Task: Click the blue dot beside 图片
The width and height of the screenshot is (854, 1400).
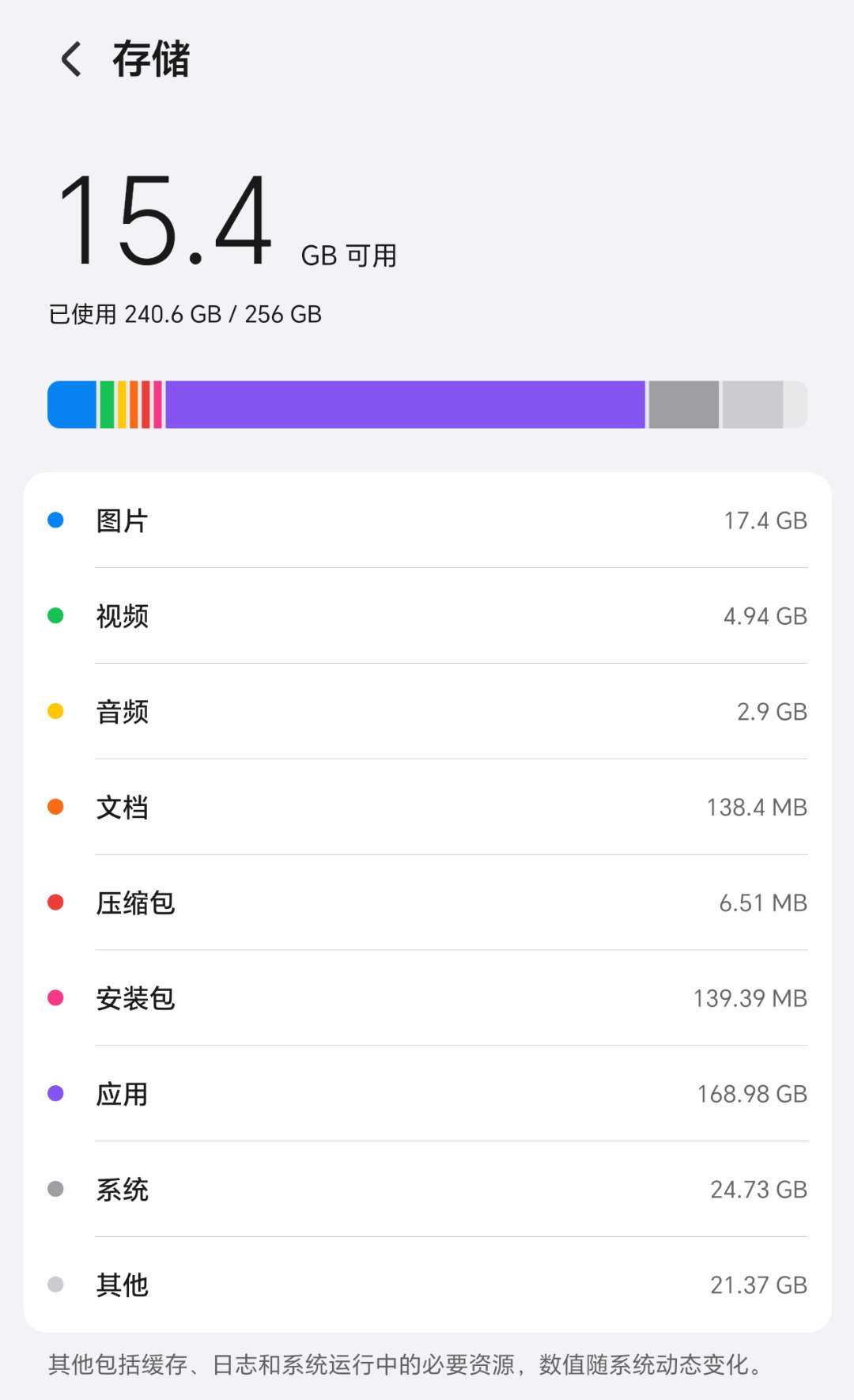Action: pyautogui.click(x=55, y=520)
